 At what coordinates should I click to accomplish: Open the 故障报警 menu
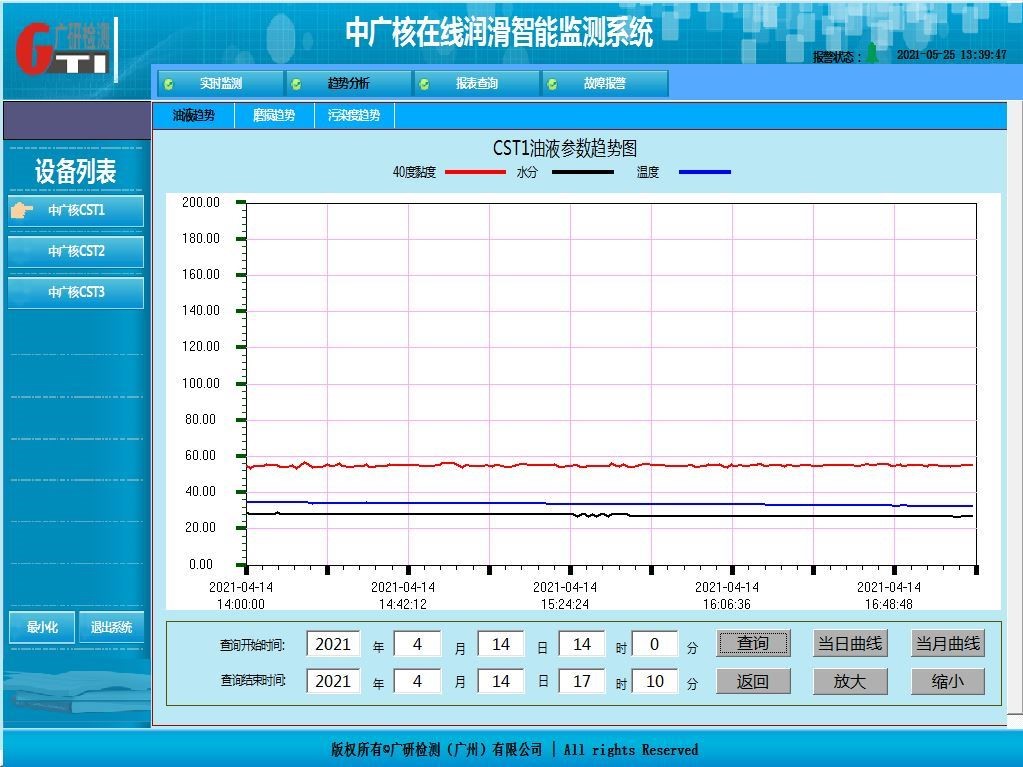pos(604,83)
